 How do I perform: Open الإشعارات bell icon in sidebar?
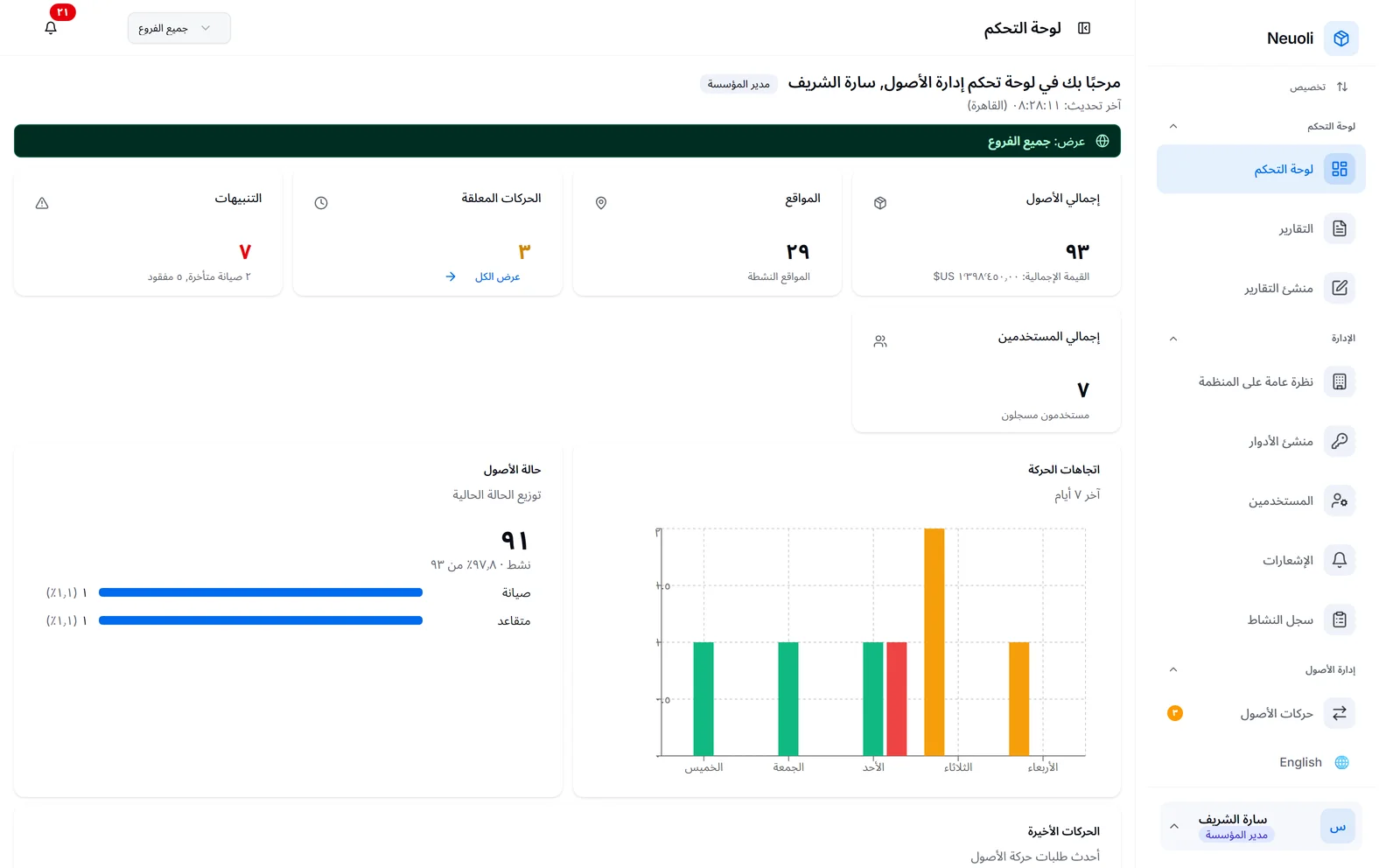pos(1339,560)
